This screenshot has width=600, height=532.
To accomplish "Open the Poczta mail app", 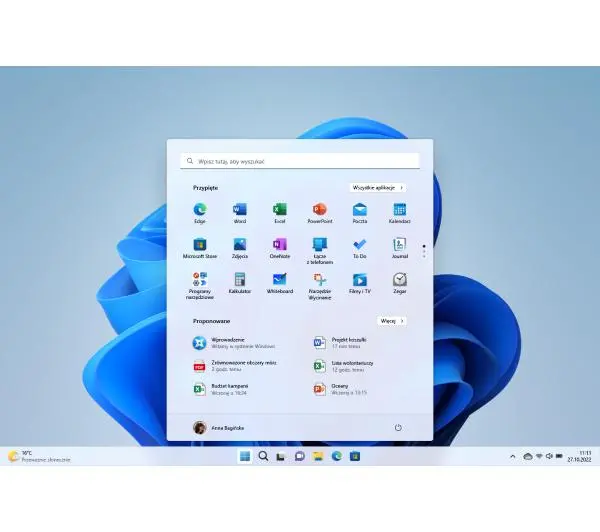I will tap(360, 213).
